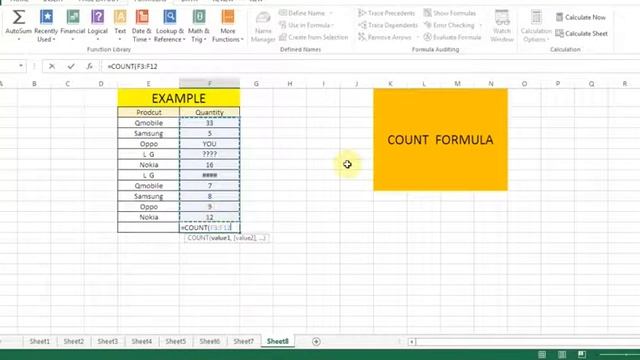This screenshot has width=640, height=360.
Task: Click the EXAMPLE title cell
Action: pos(179,98)
